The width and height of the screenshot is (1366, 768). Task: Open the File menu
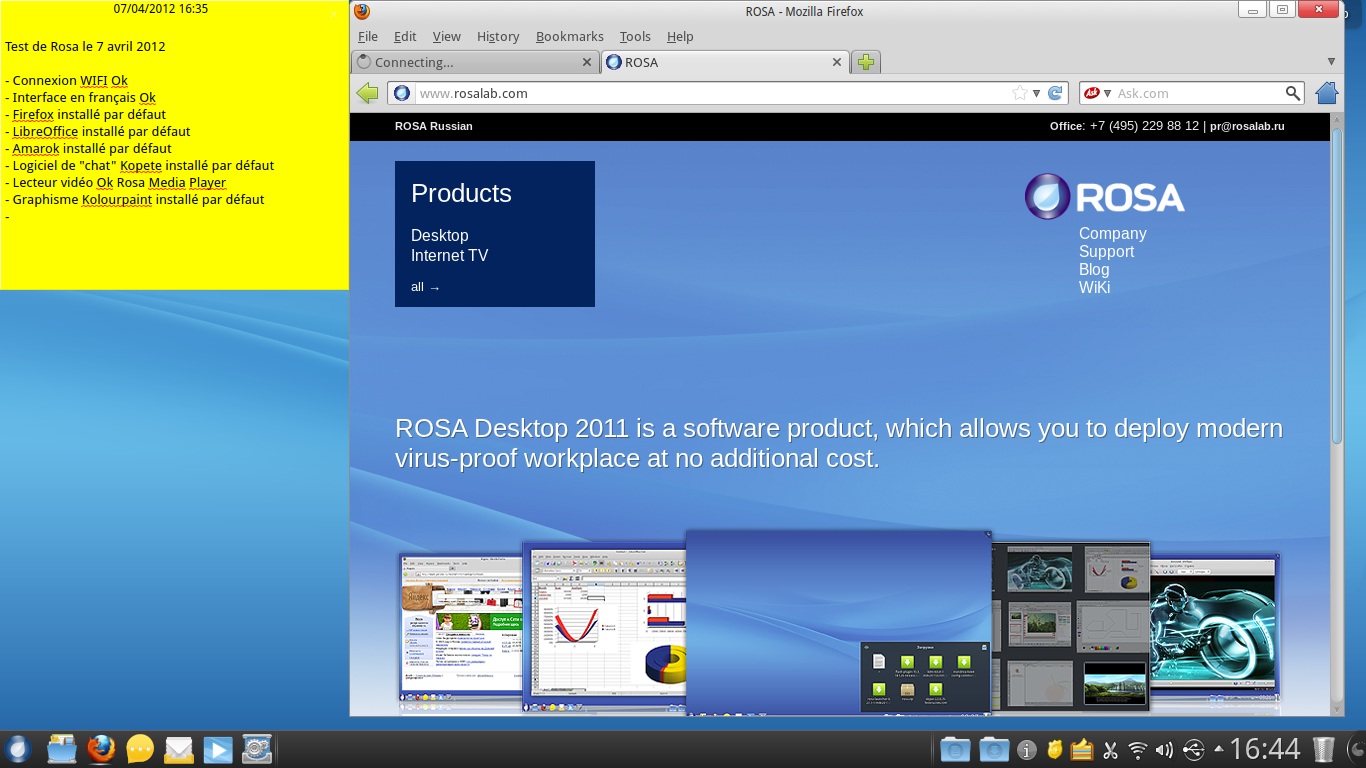(368, 37)
